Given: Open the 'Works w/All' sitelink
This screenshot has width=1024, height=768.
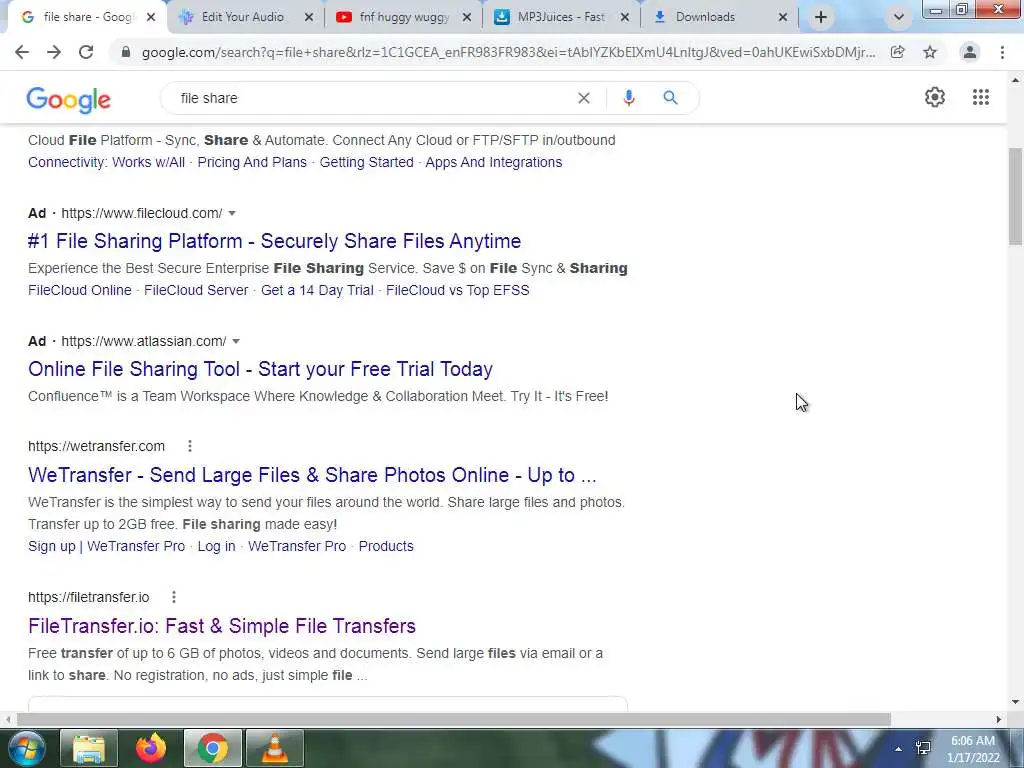Looking at the screenshot, I should [148, 162].
